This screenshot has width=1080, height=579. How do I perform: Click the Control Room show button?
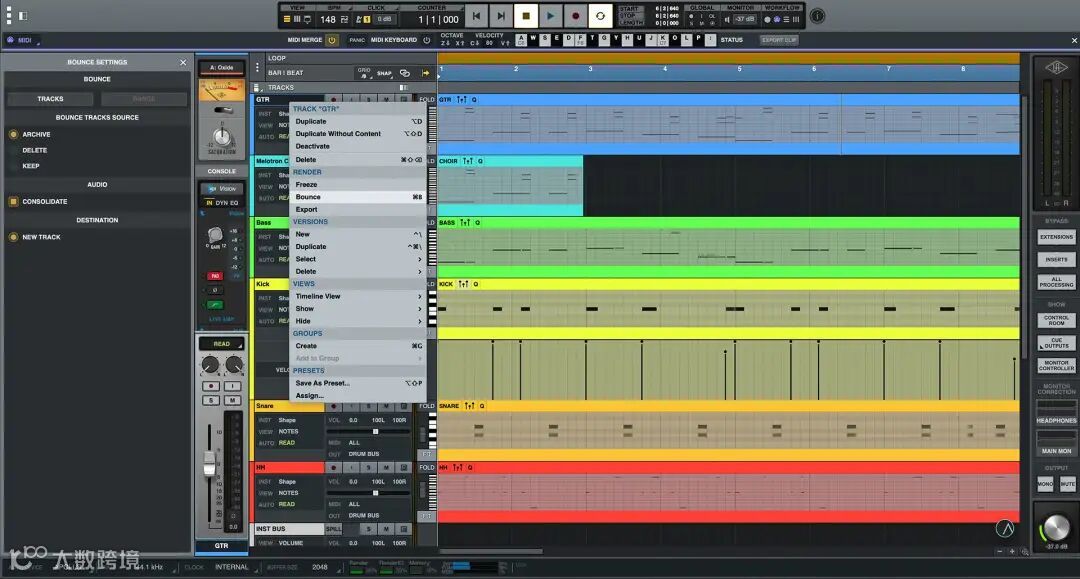(1056, 320)
